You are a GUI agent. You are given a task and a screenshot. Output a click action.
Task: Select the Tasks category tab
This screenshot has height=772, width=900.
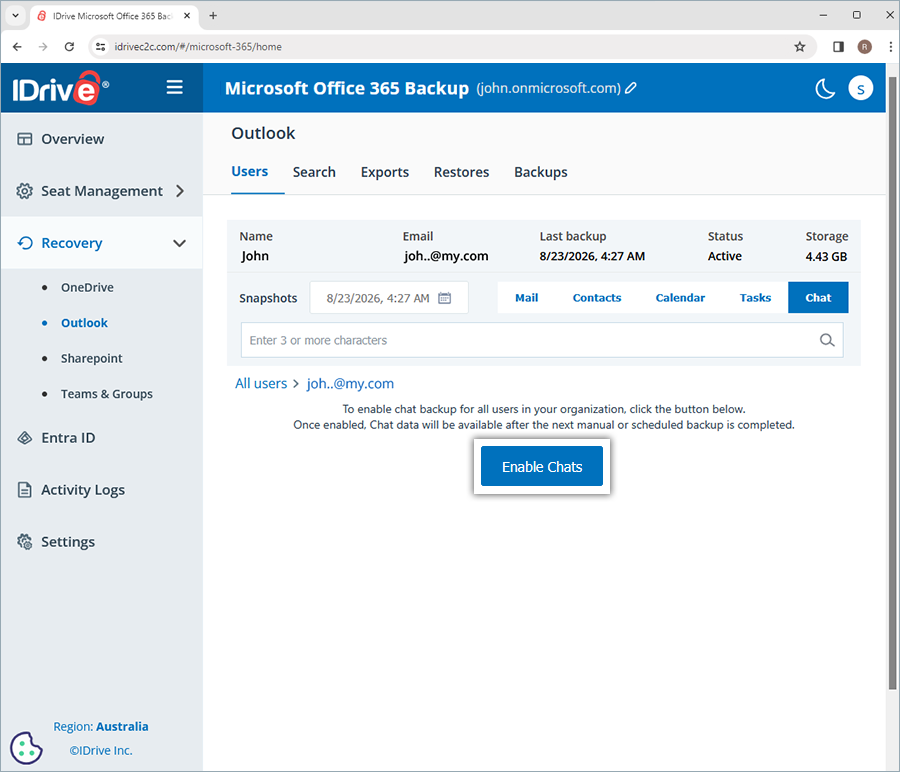pyautogui.click(x=755, y=298)
